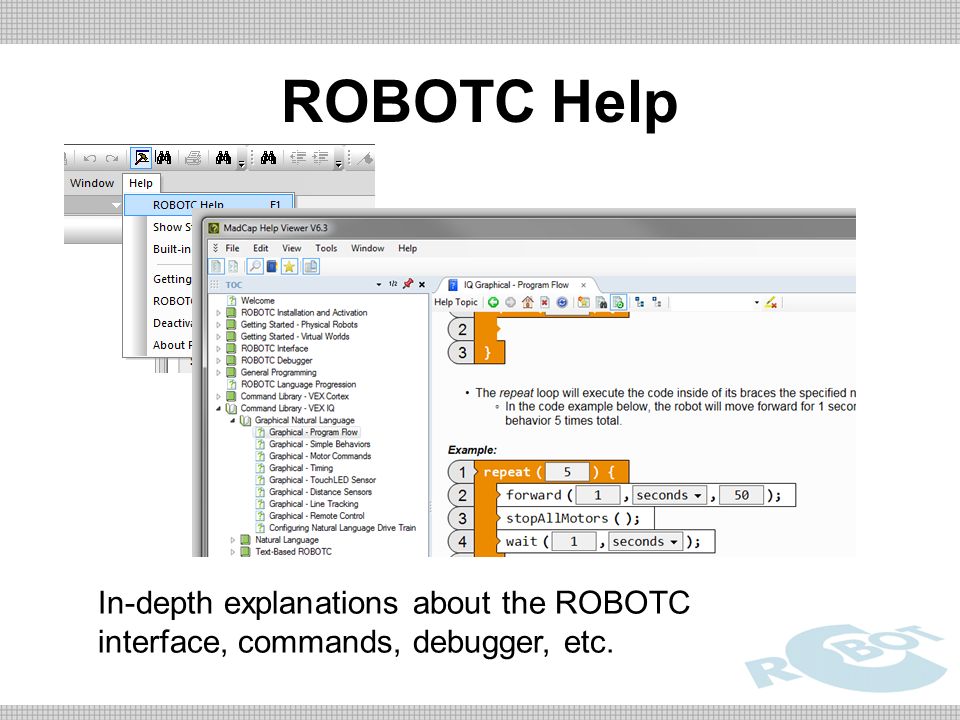Viewport: 960px width, 720px height.
Task: Collapse the Graphical Natural Language node
Action: click(x=233, y=421)
